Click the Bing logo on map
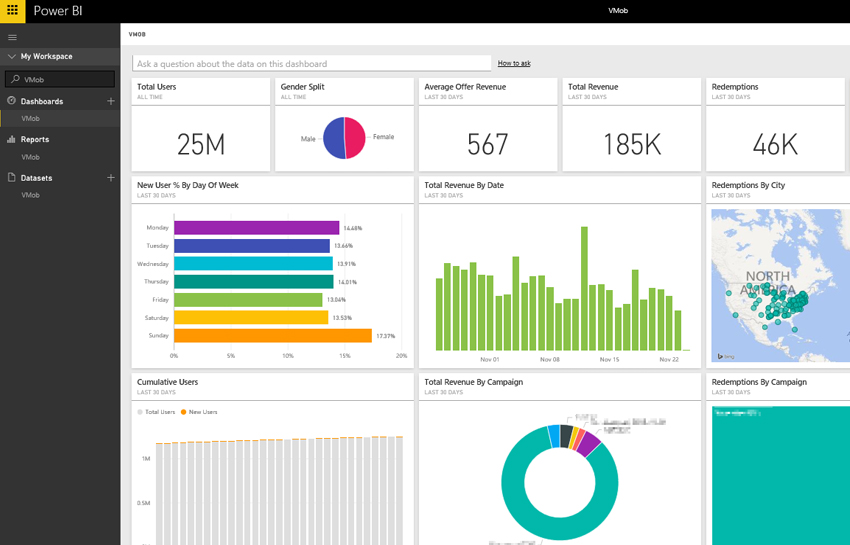850x545 pixels. 726,356
